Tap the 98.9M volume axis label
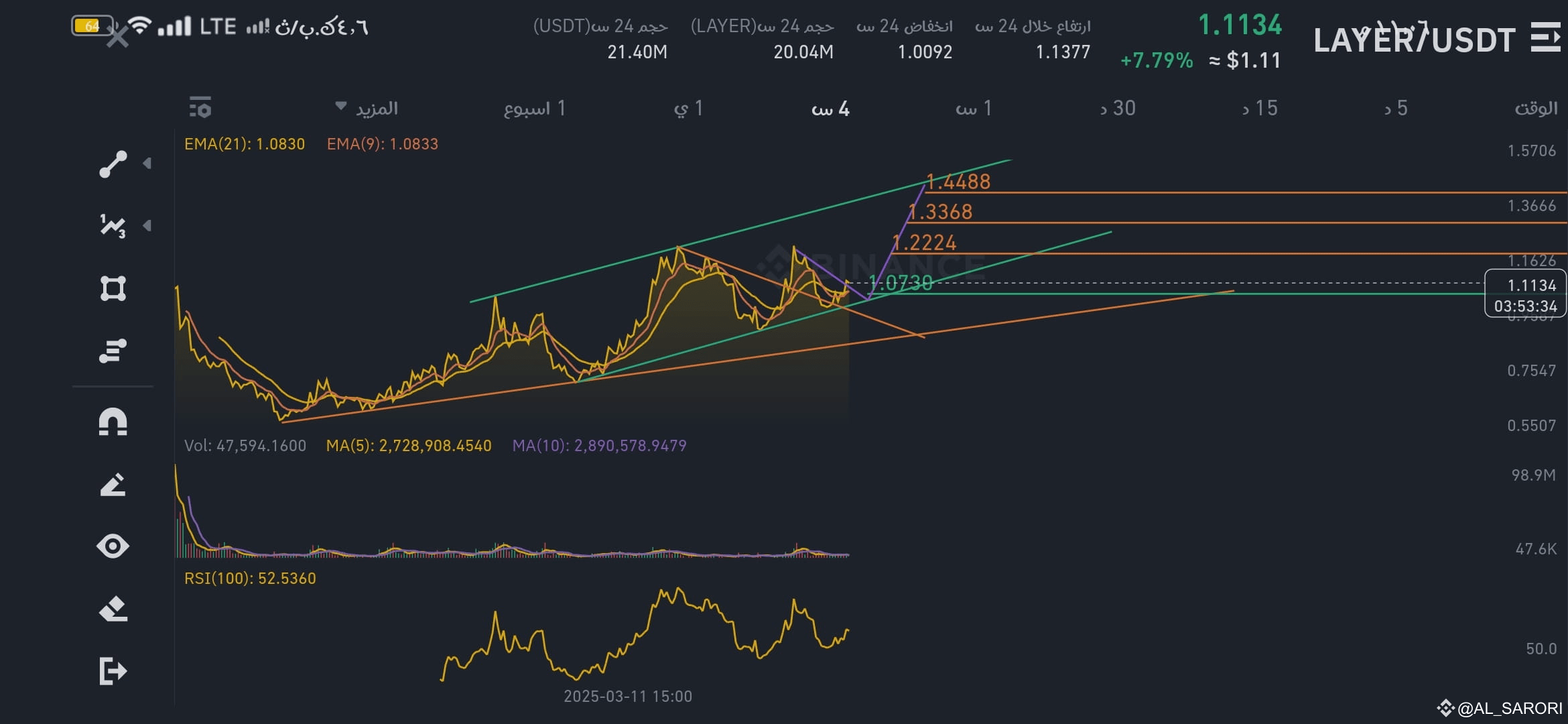 click(x=1534, y=475)
